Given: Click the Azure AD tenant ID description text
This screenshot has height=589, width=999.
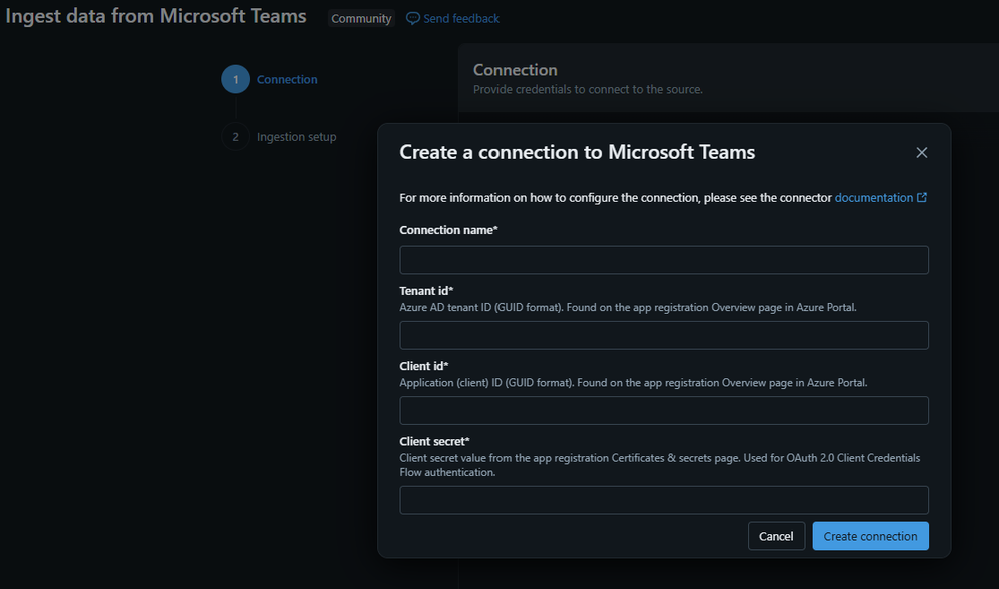Looking at the screenshot, I should 628,307.
